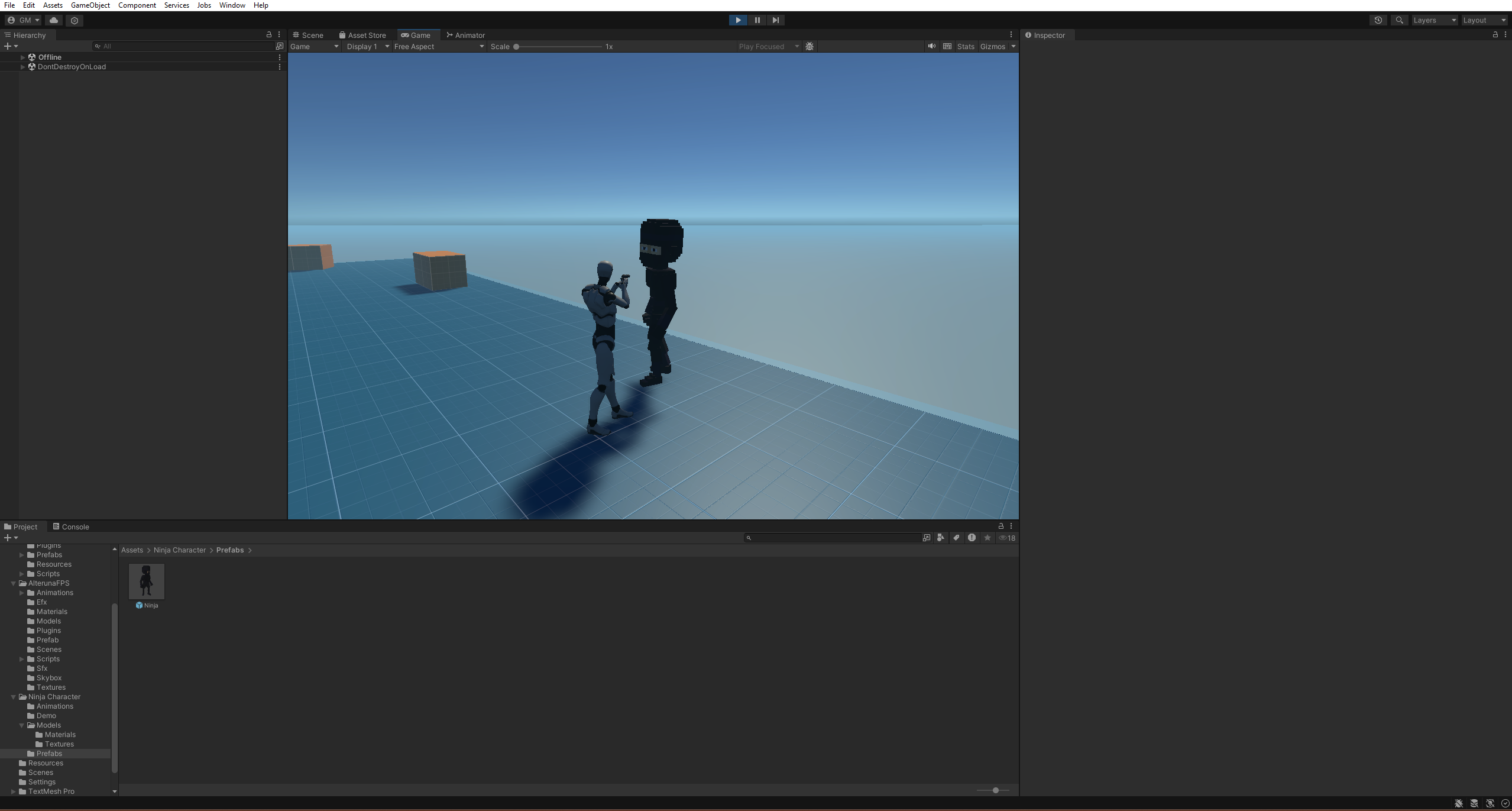Open the Layout dropdown
1512x811 pixels.
pos(1484,20)
